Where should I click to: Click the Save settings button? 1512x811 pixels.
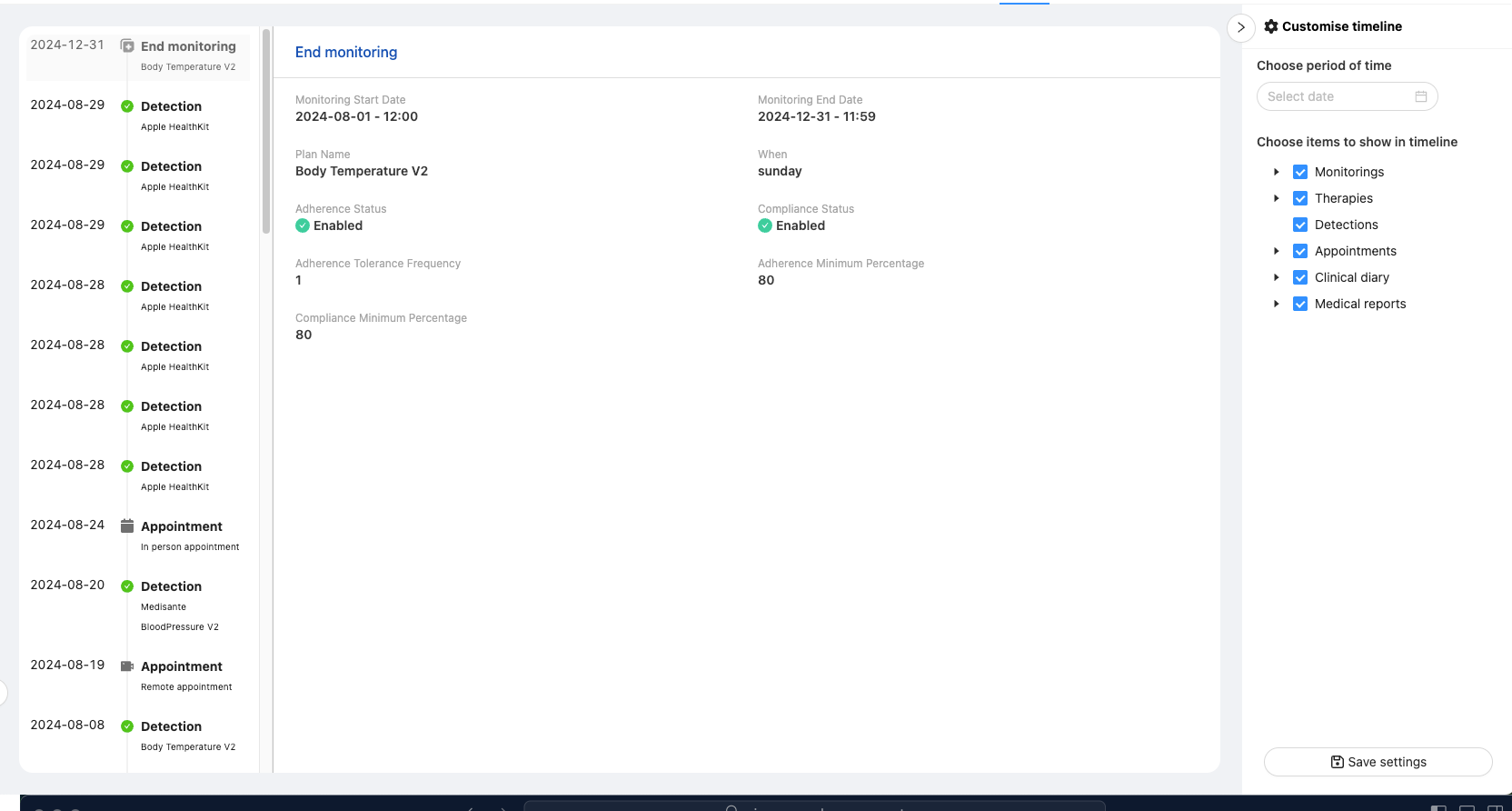[1378, 762]
